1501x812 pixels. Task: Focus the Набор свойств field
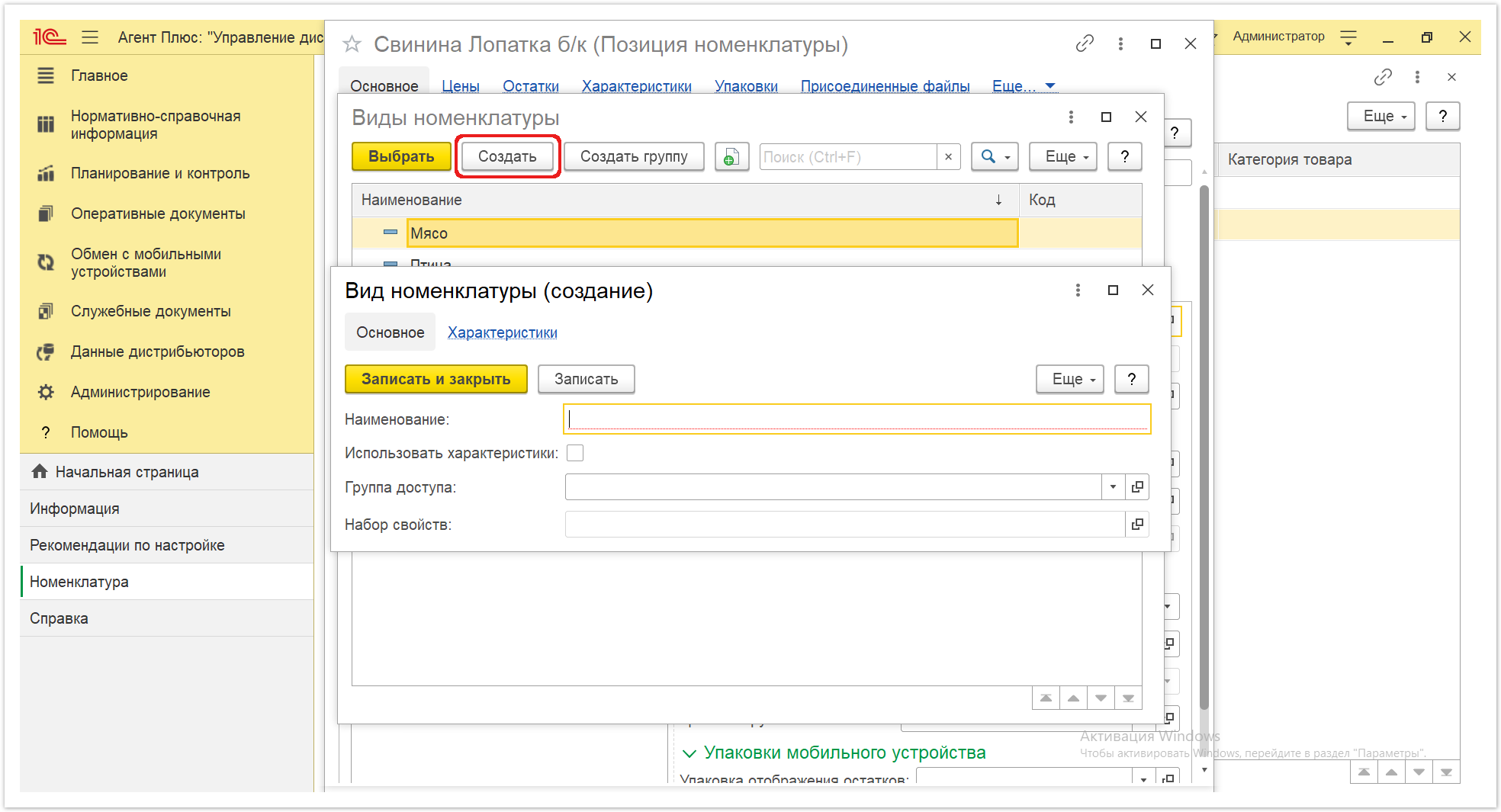point(845,524)
